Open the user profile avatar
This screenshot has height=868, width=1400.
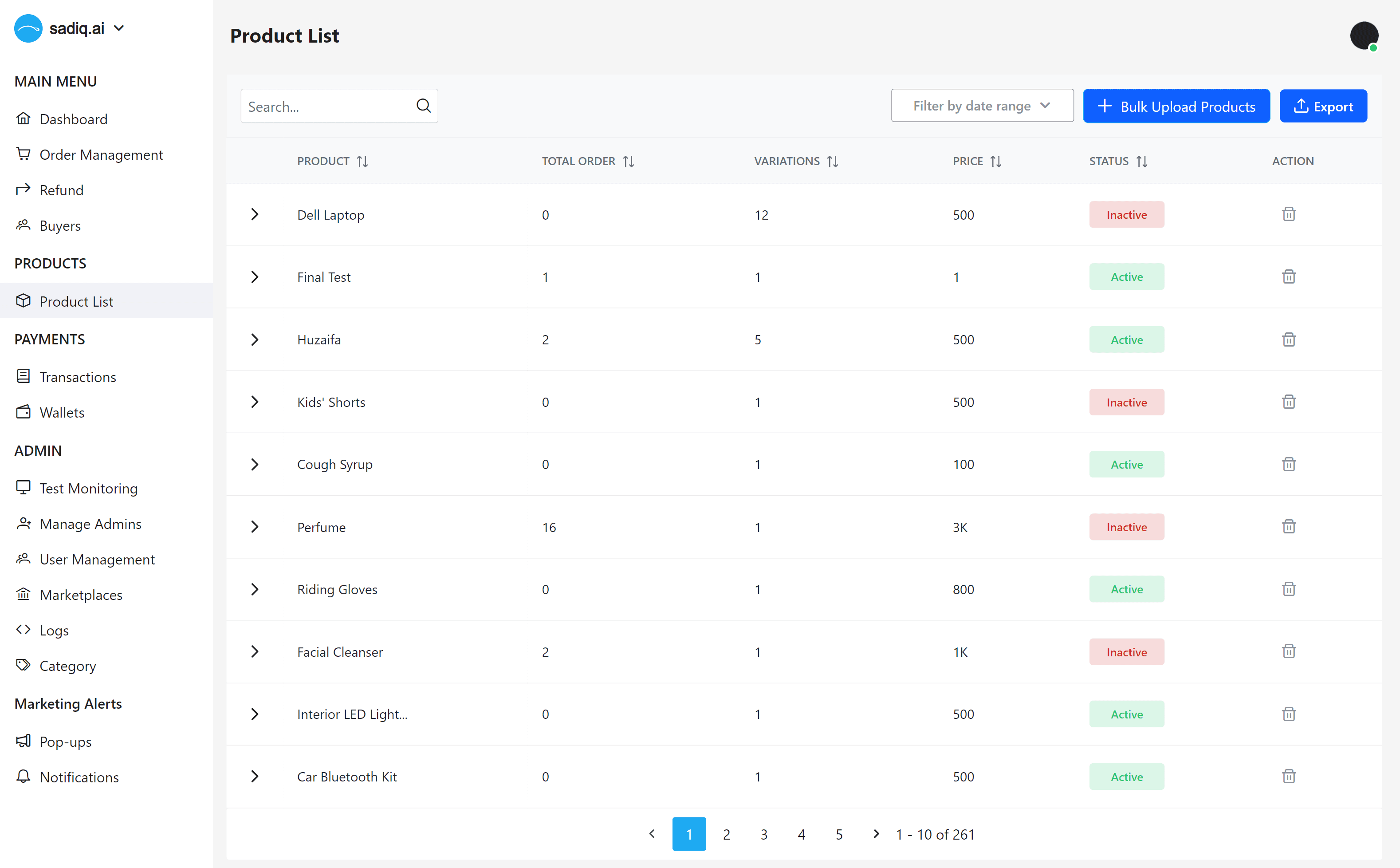(x=1364, y=36)
